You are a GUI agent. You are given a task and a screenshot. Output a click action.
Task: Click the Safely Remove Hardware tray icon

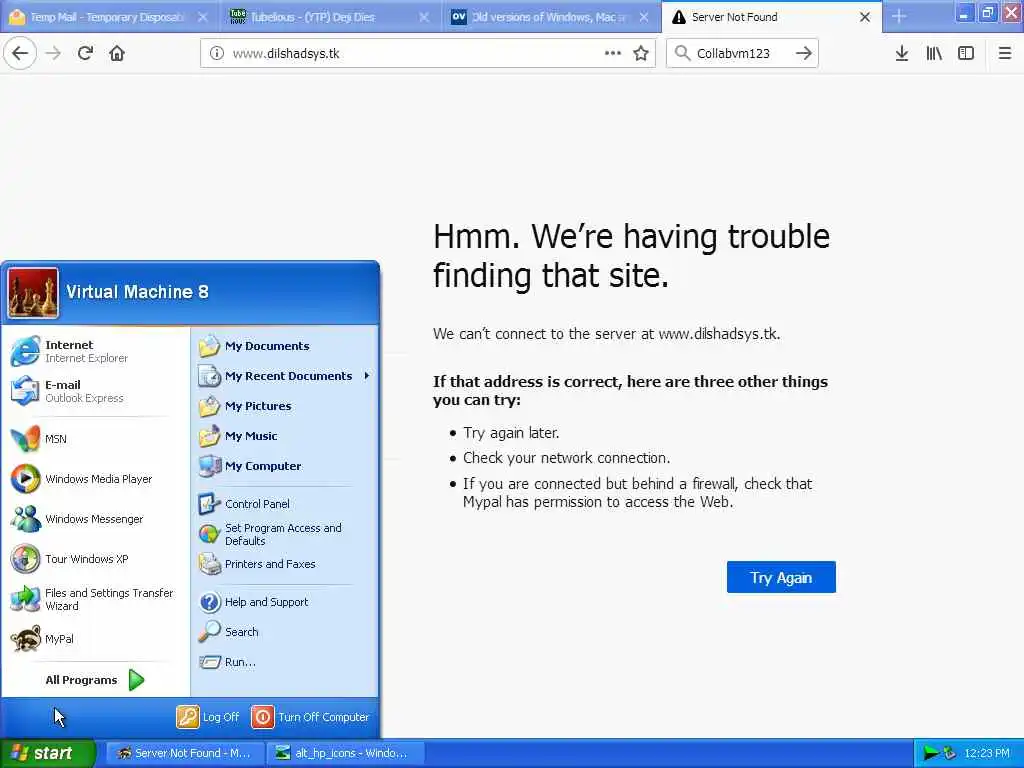(950, 754)
